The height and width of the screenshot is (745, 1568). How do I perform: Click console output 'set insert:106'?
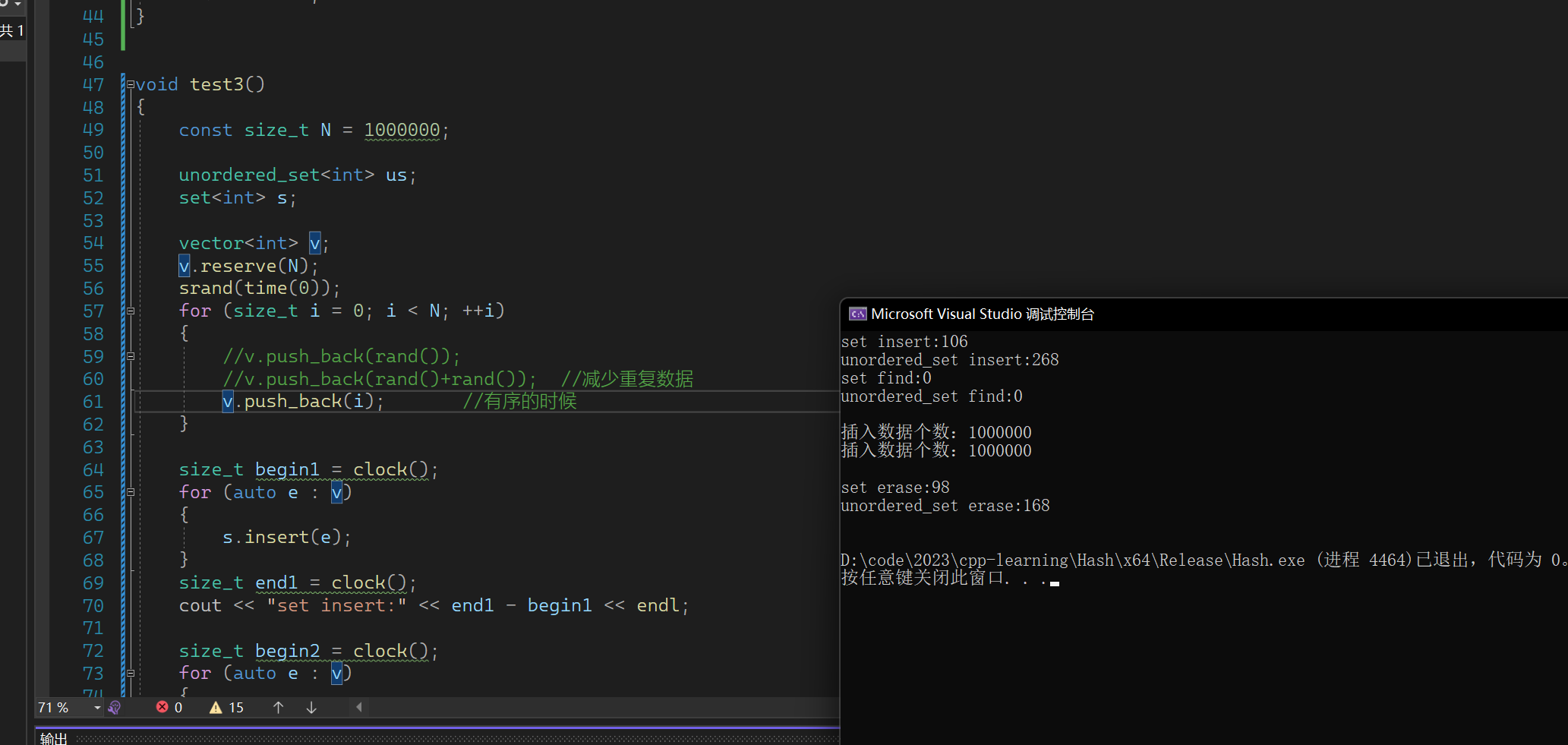tap(904, 342)
